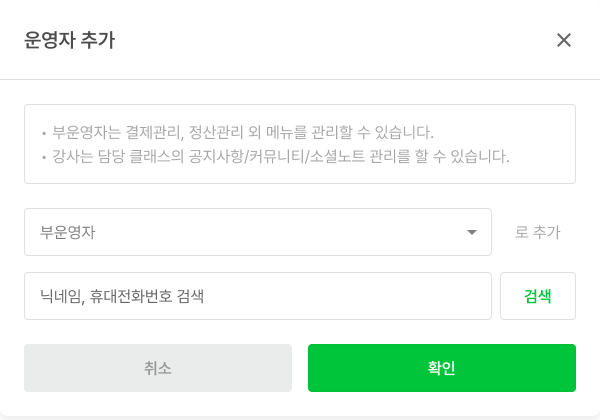Click the bullet before 부운영자는 결제관리

click(x=44, y=133)
